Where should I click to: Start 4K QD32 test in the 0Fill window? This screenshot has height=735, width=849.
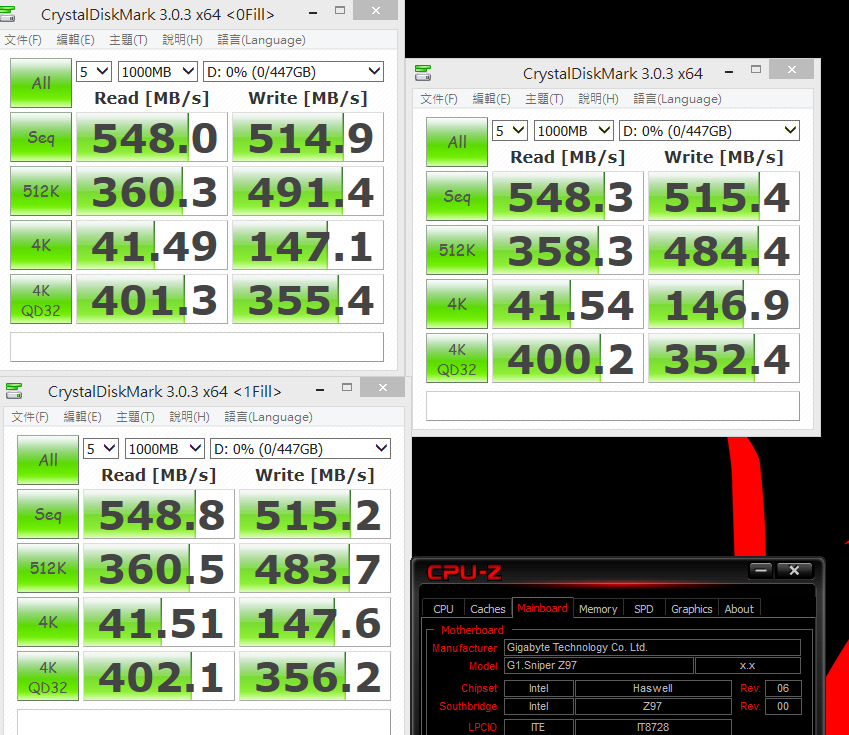(x=41, y=299)
